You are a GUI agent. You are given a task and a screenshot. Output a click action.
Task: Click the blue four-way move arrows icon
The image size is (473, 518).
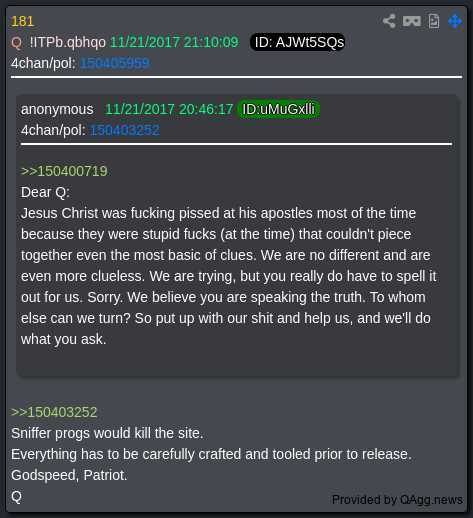pyautogui.click(x=455, y=21)
